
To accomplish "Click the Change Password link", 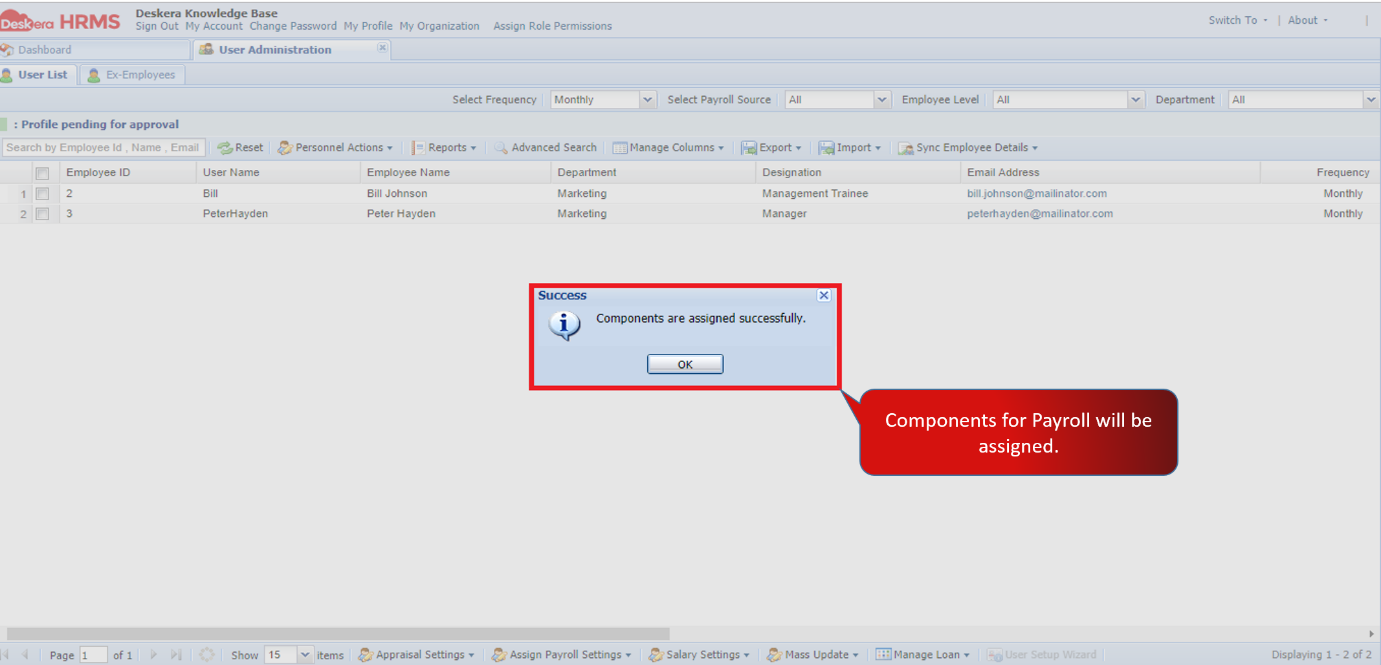I will click(x=293, y=26).
